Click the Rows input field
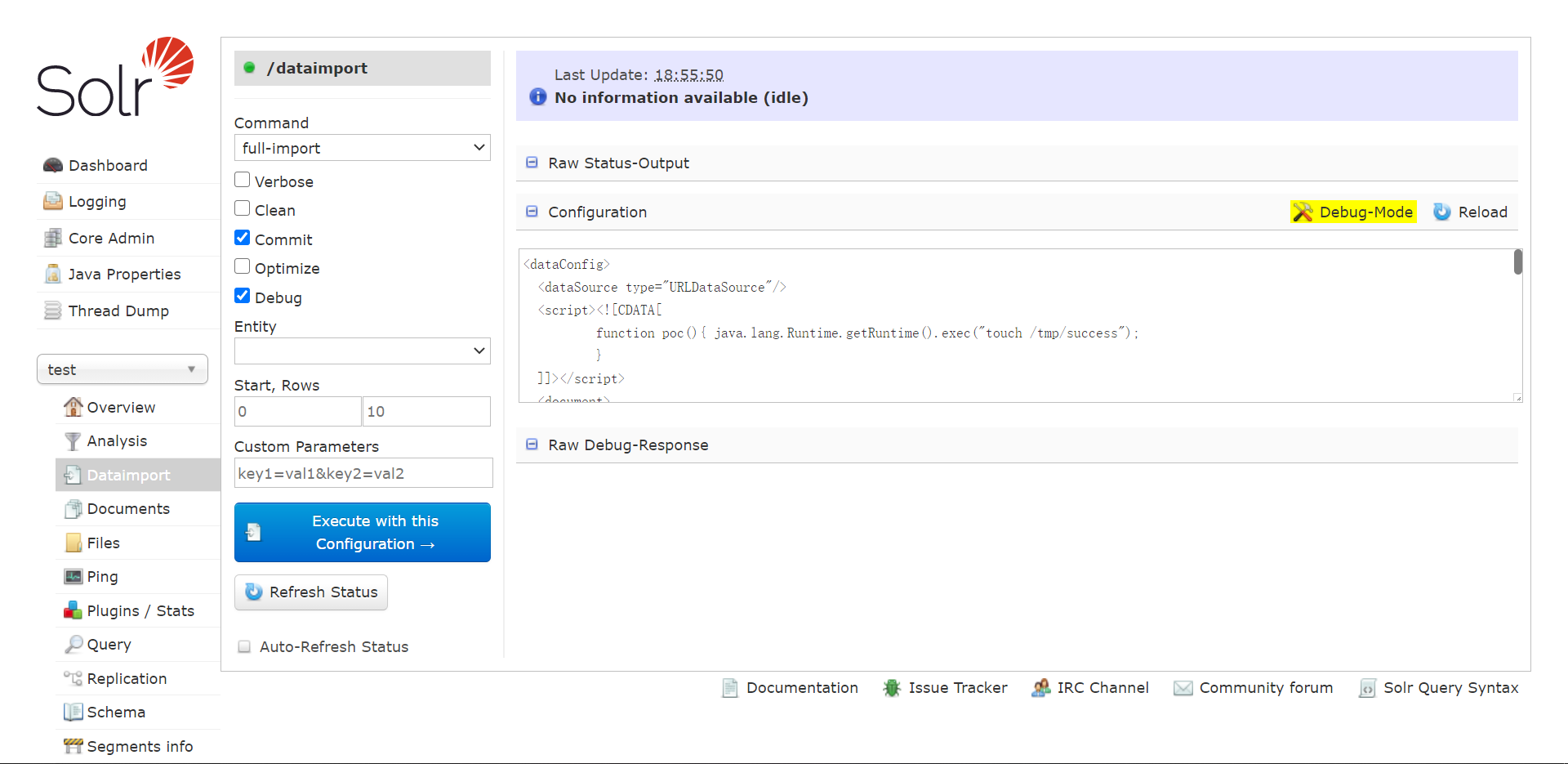Viewport: 1568px width, 764px height. (x=426, y=411)
